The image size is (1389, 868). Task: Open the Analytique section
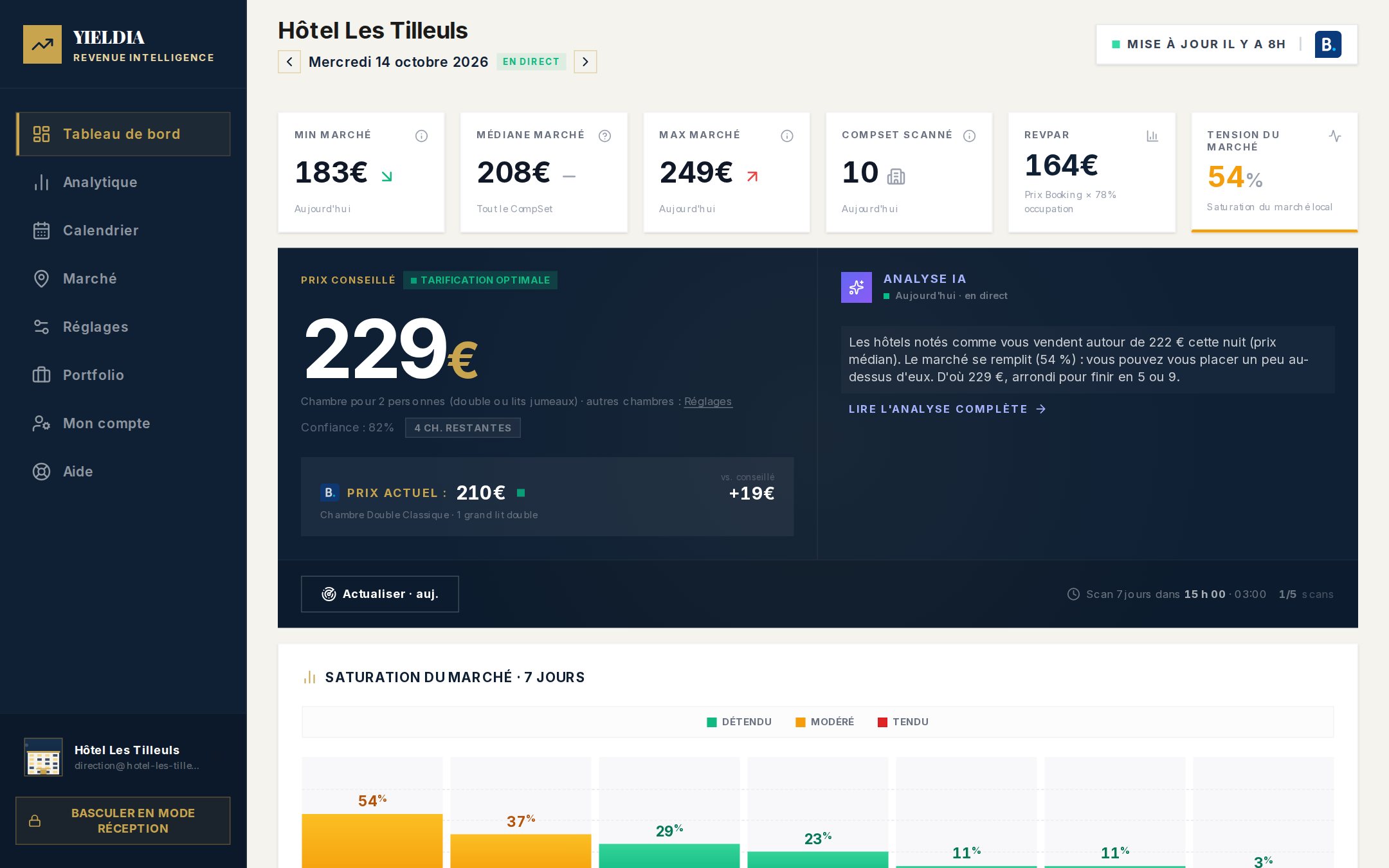click(123, 182)
